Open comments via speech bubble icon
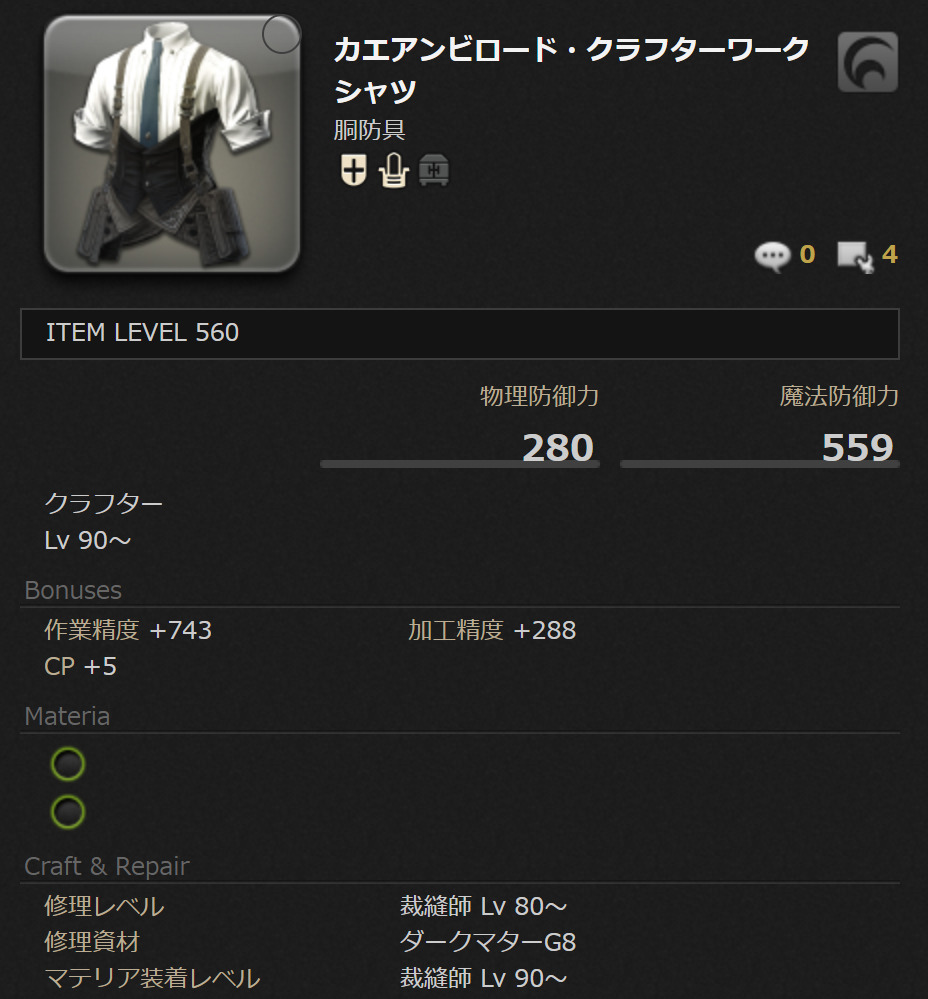Viewport: 928px width, 999px height. pos(772,255)
